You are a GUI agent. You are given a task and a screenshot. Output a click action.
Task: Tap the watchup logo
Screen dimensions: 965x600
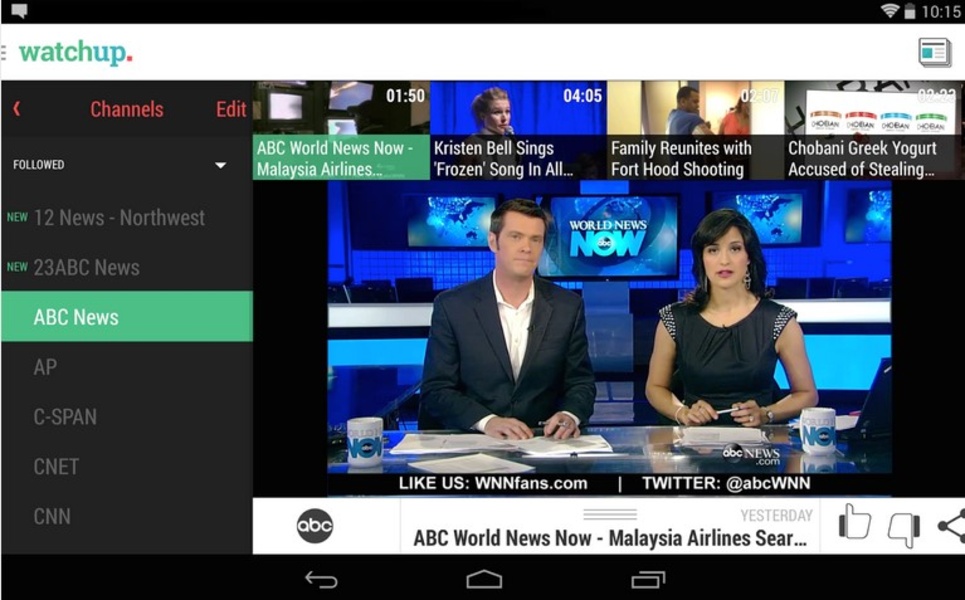coord(76,52)
